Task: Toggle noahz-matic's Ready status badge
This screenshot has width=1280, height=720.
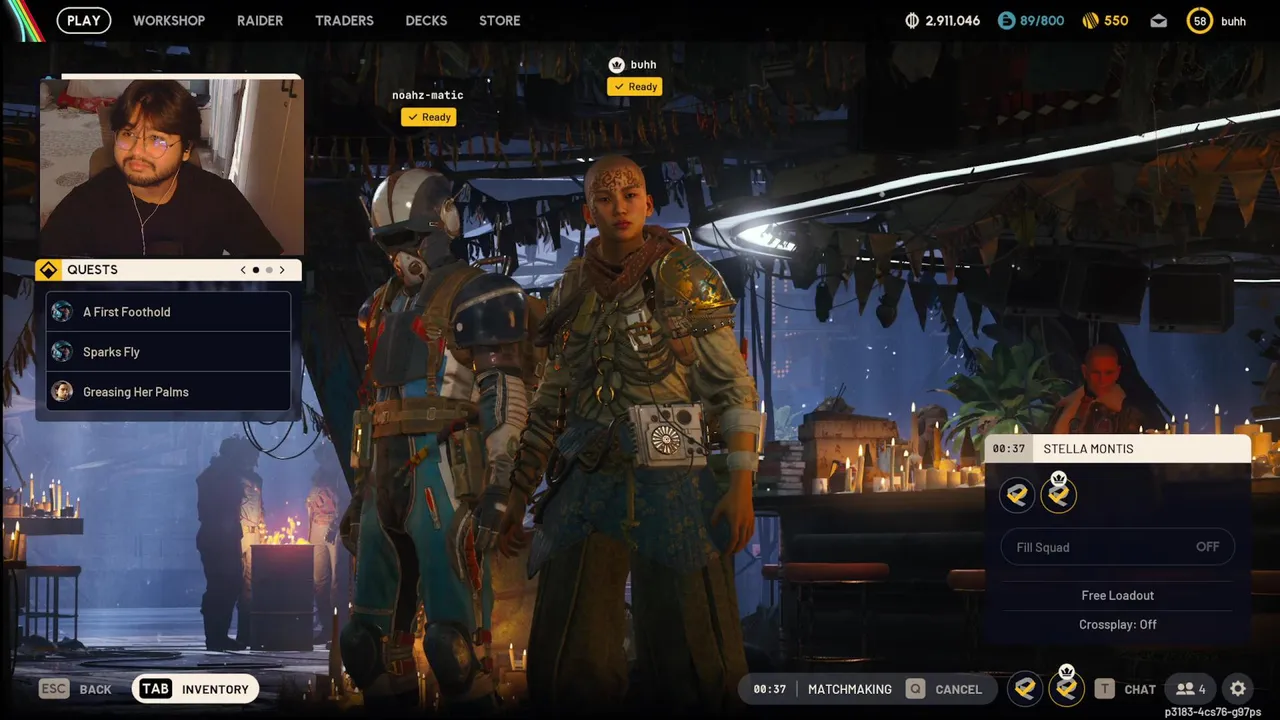Action: pos(428,117)
